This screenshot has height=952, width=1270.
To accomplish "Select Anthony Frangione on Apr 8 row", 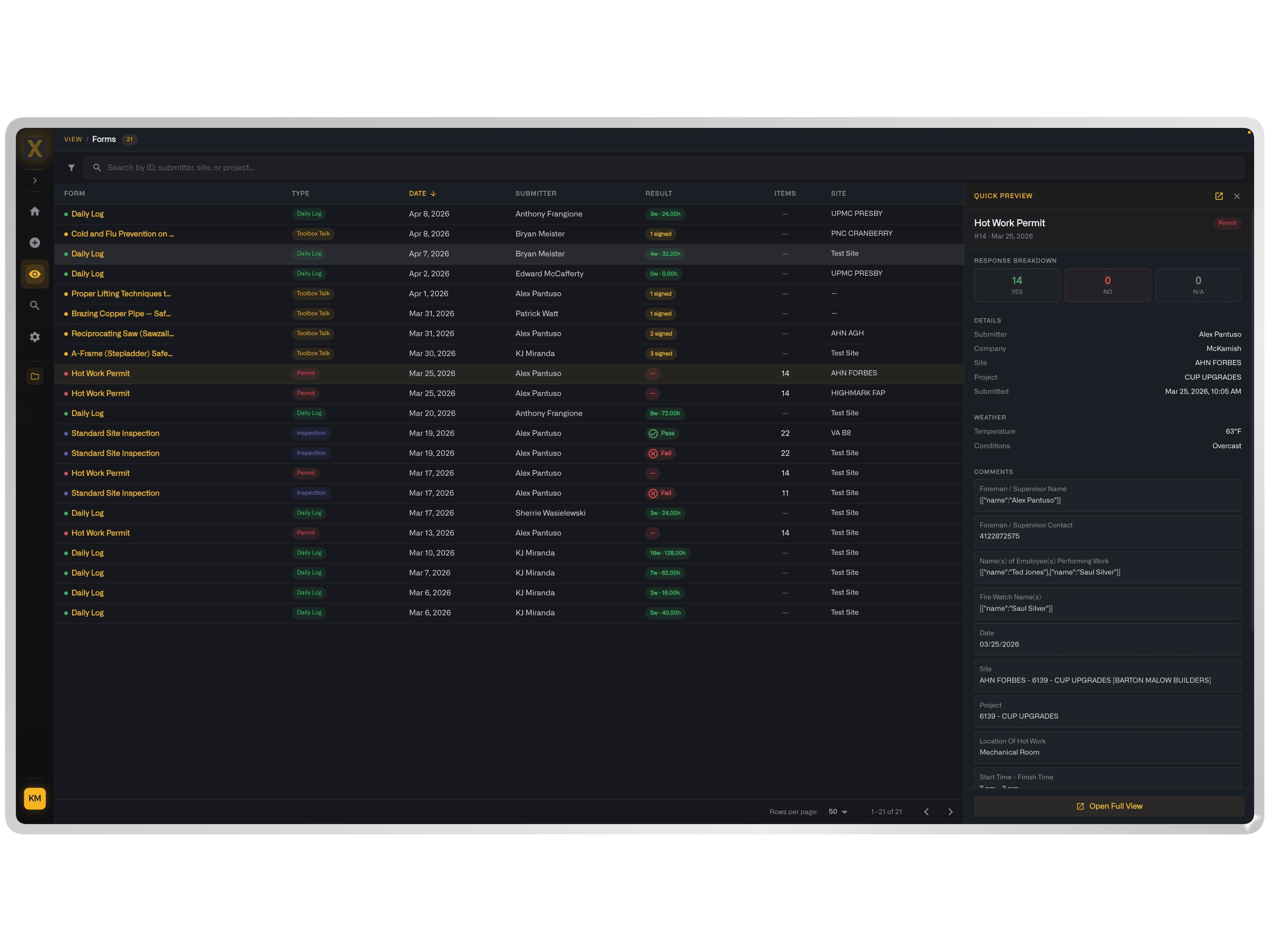I will coord(548,214).
